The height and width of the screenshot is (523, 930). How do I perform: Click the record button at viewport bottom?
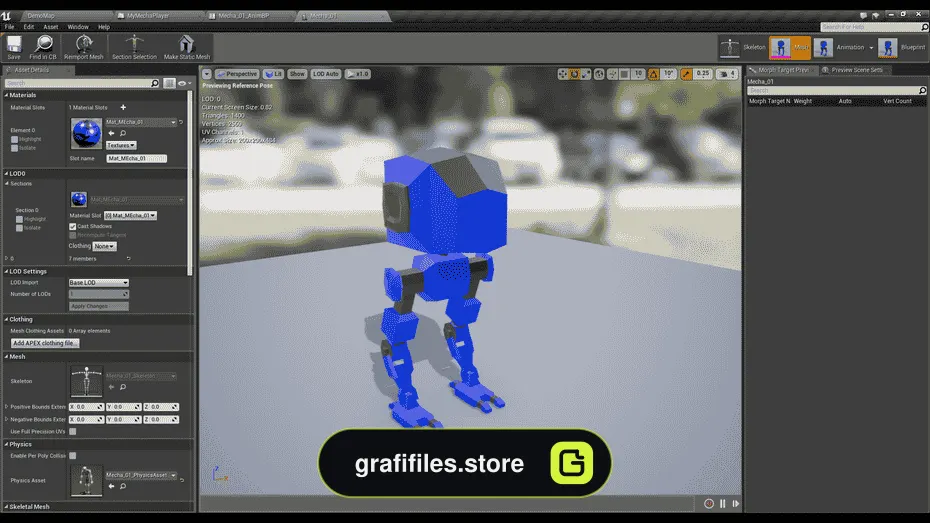pyautogui.click(x=709, y=503)
